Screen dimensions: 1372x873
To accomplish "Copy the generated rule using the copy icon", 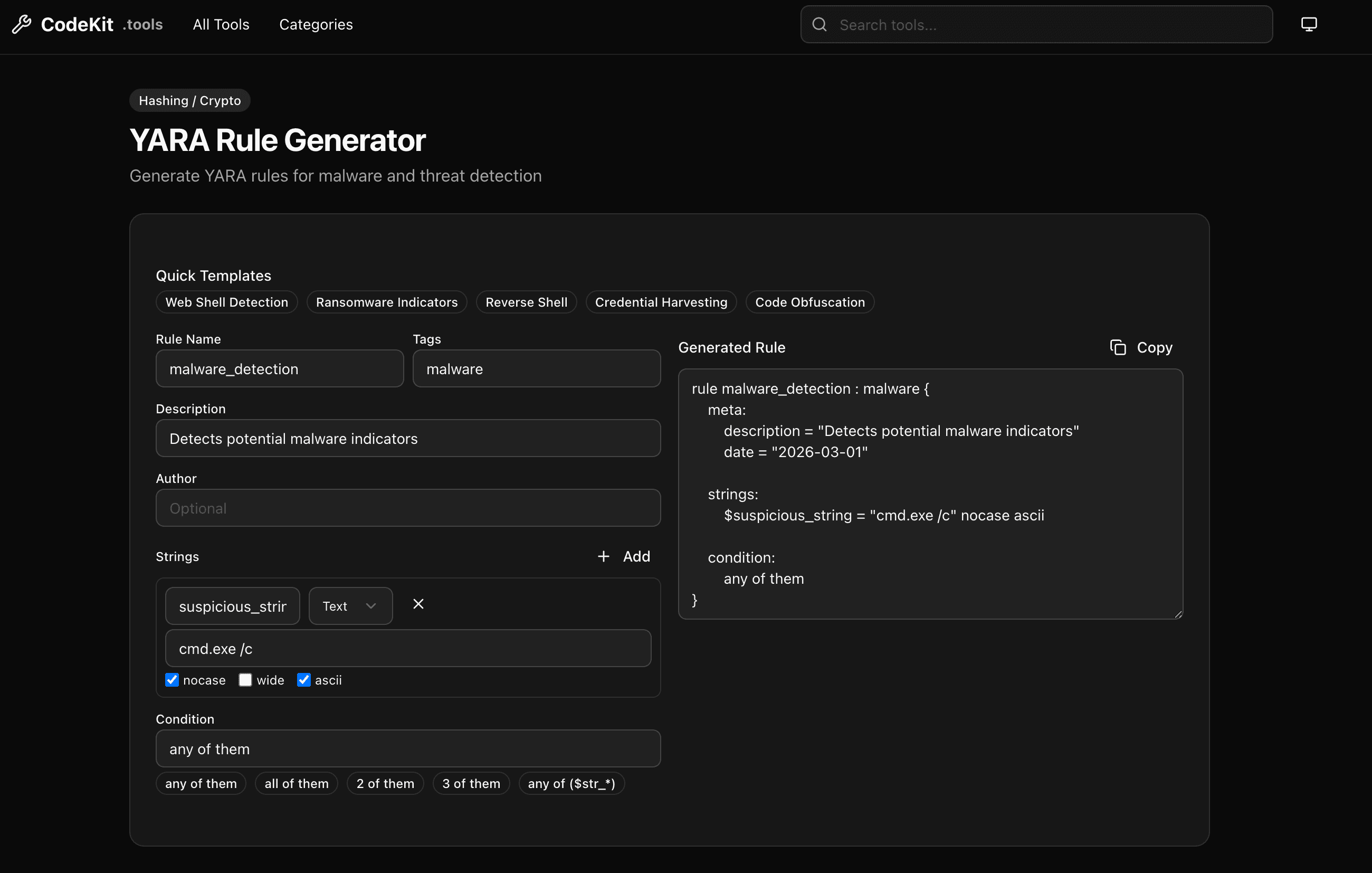I will click(1118, 347).
